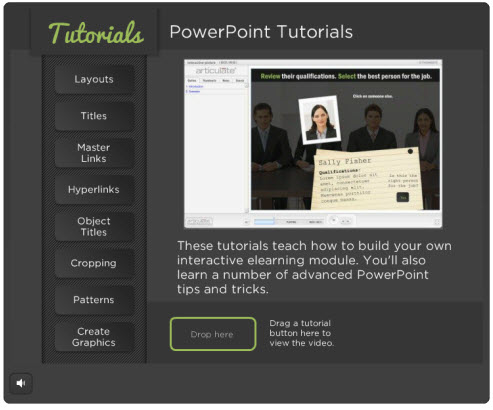493x410 pixels.
Task: Select the Layouts tutorial button
Action: tap(94, 79)
